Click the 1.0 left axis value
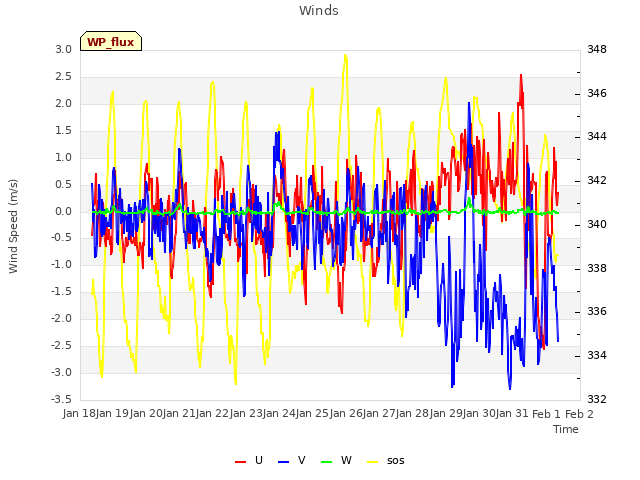This screenshot has width=640, height=480. click(64, 158)
